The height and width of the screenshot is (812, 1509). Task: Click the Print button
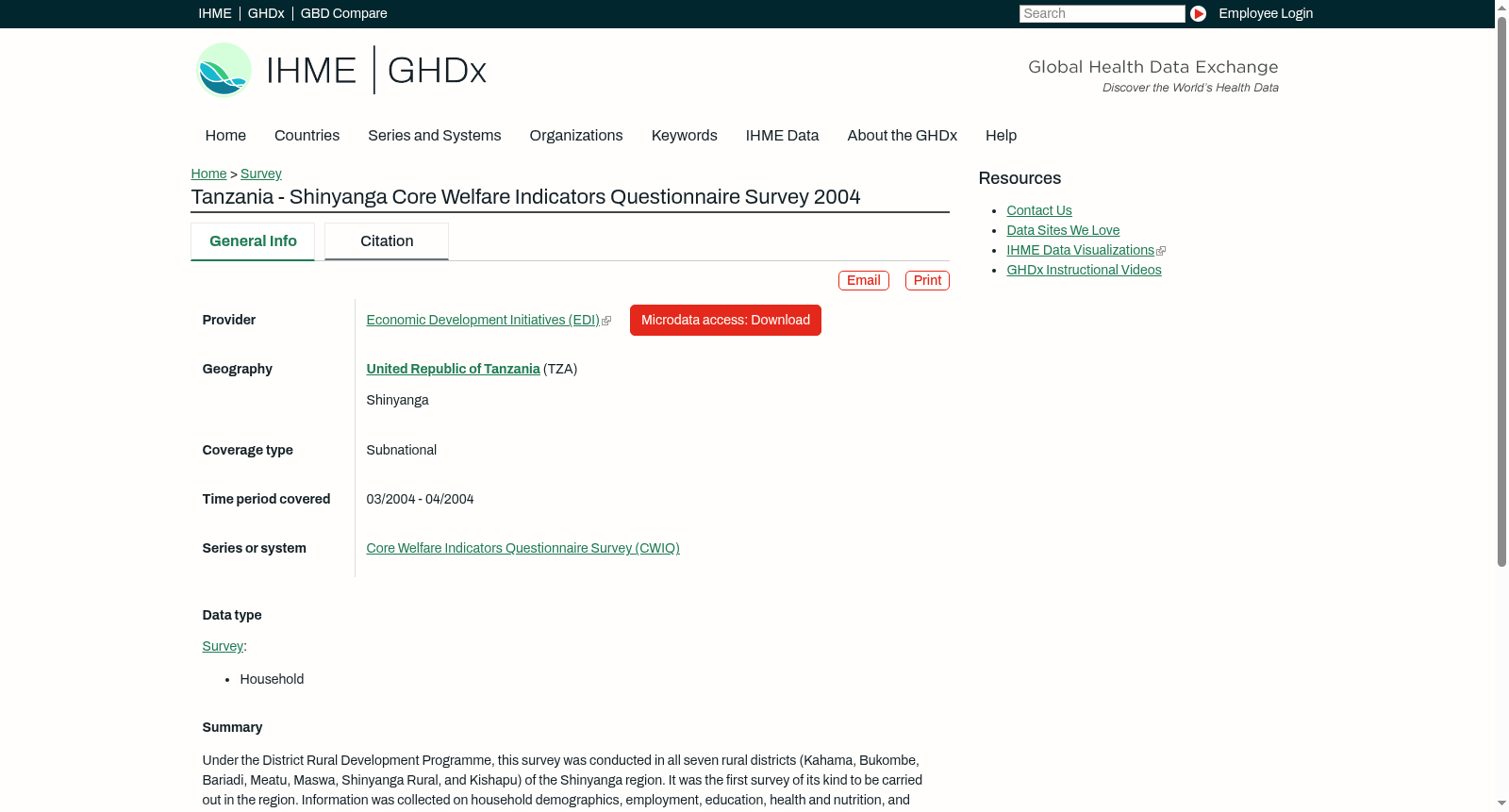tap(927, 281)
